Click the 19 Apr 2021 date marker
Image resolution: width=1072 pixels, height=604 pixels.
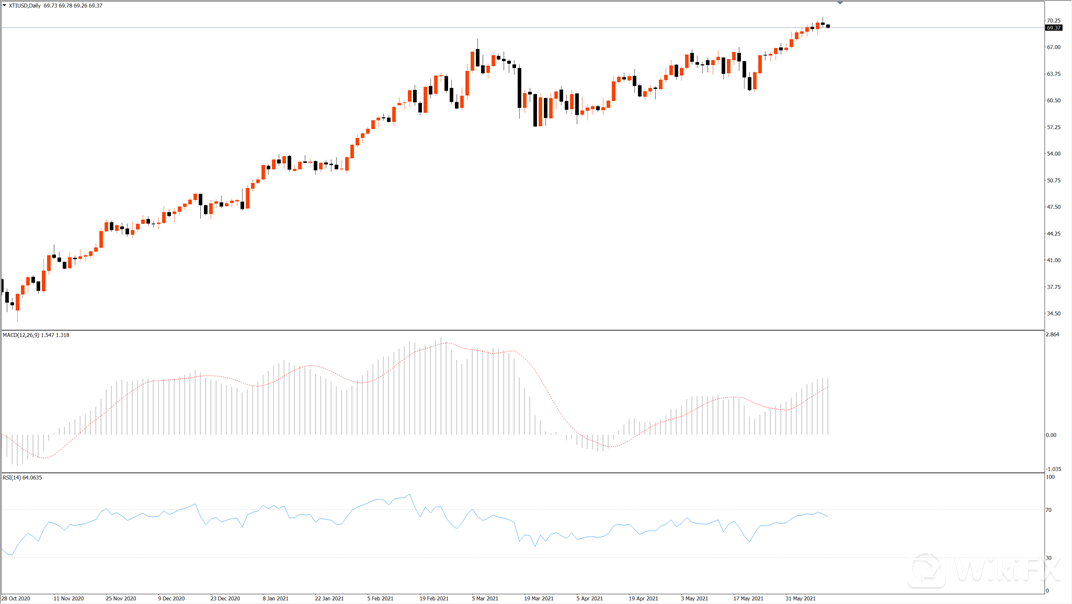(643, 599)
